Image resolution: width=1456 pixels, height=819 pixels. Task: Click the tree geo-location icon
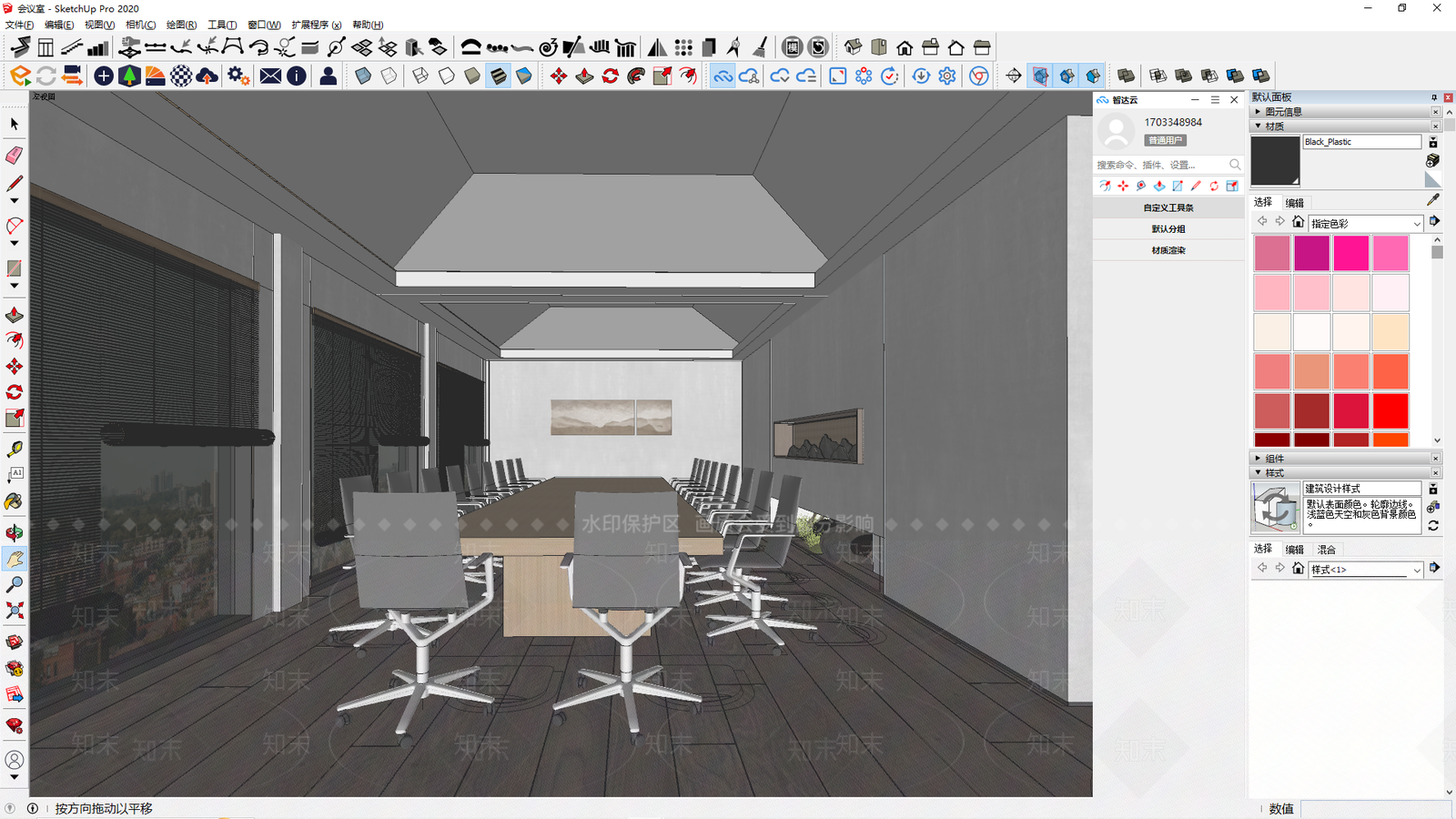pyautogui.click(x=129, y=76)
